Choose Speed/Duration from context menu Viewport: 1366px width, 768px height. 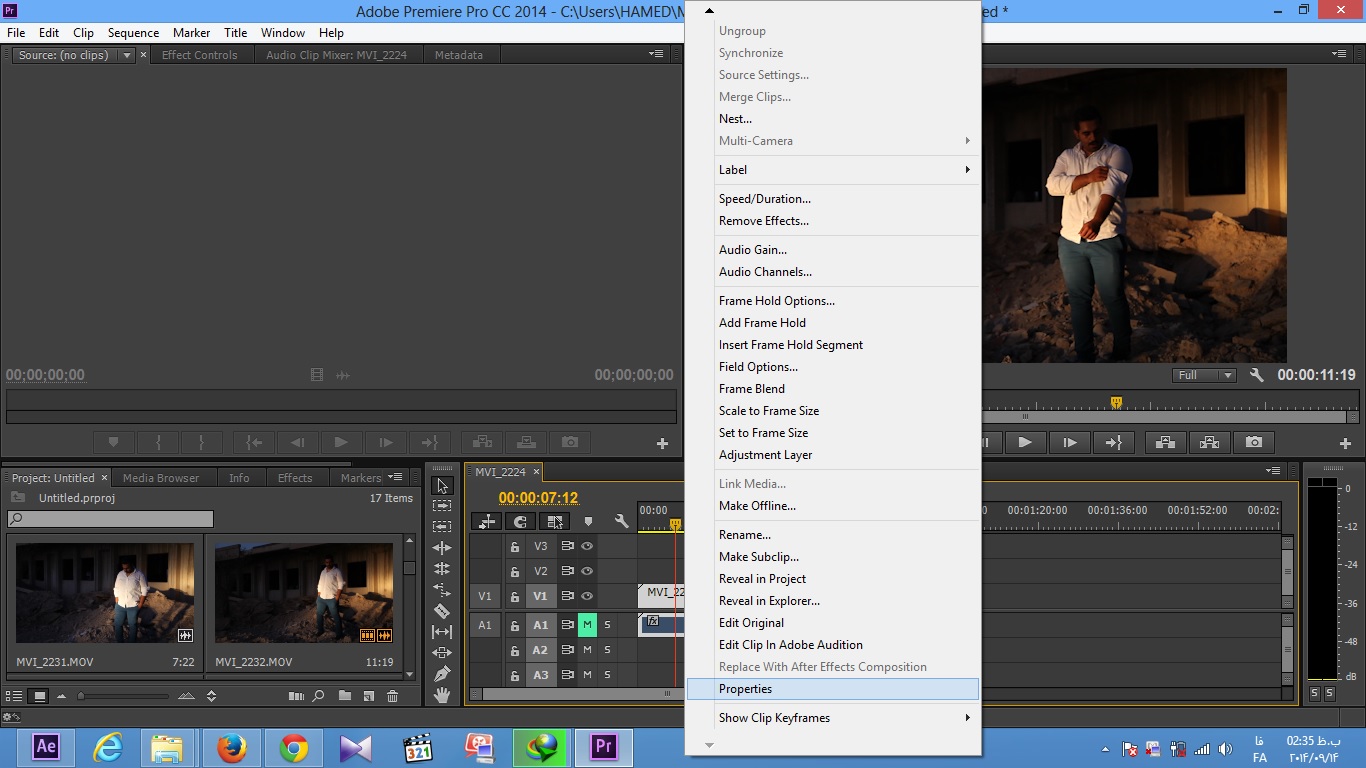[833, 199]
